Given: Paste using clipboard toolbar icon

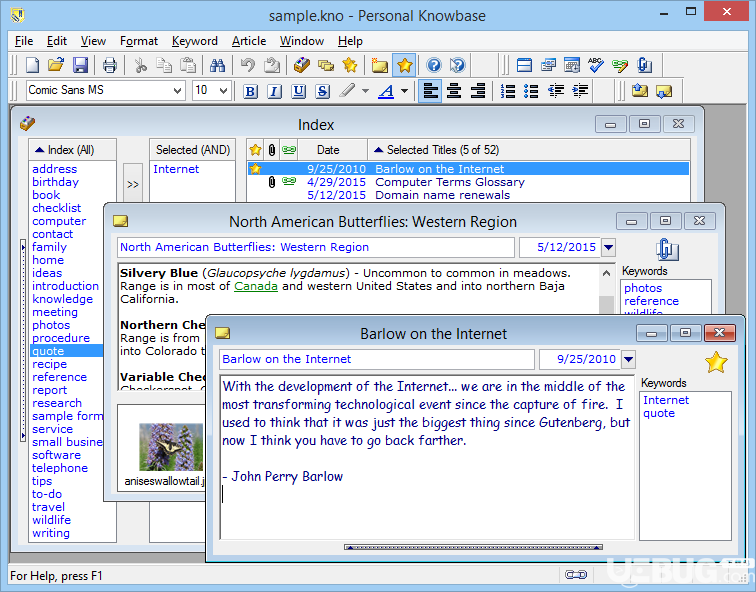Looking at the screenshot, I should pyautogui.click(x=188, y=65).
